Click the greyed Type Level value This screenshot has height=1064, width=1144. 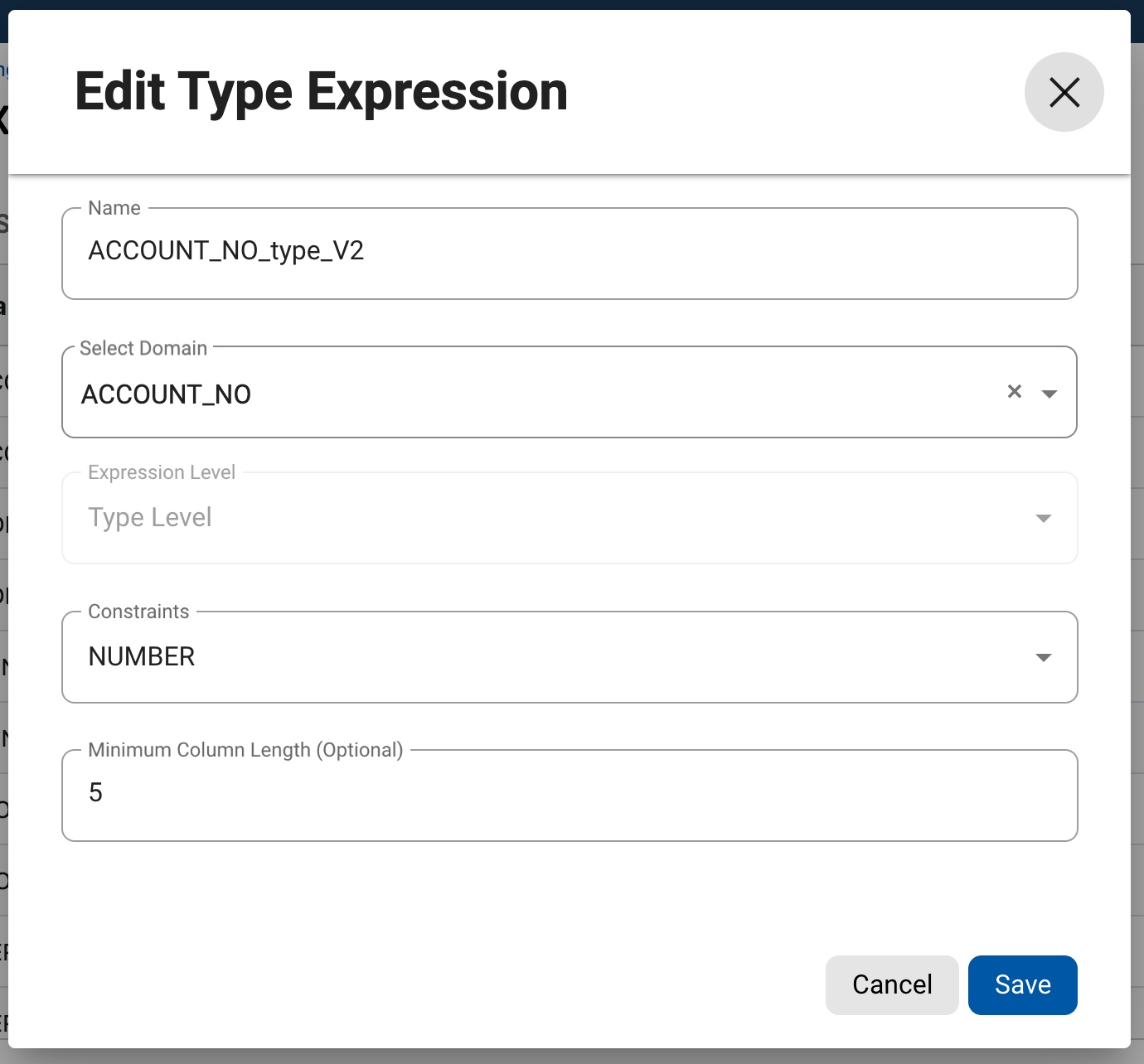click(150, 517)
